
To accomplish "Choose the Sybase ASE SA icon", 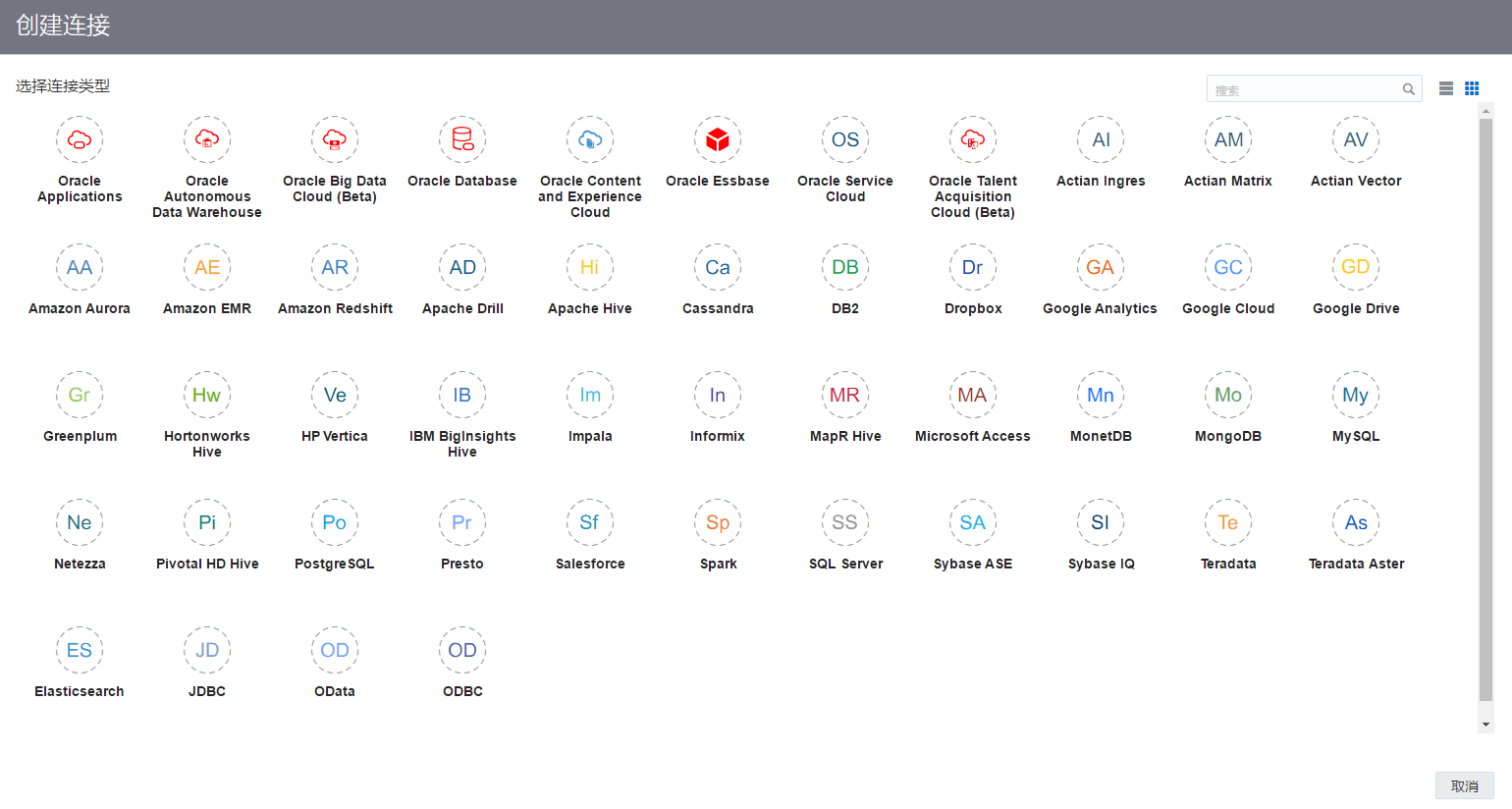I will pyautogui.click(x=973, y=522).
